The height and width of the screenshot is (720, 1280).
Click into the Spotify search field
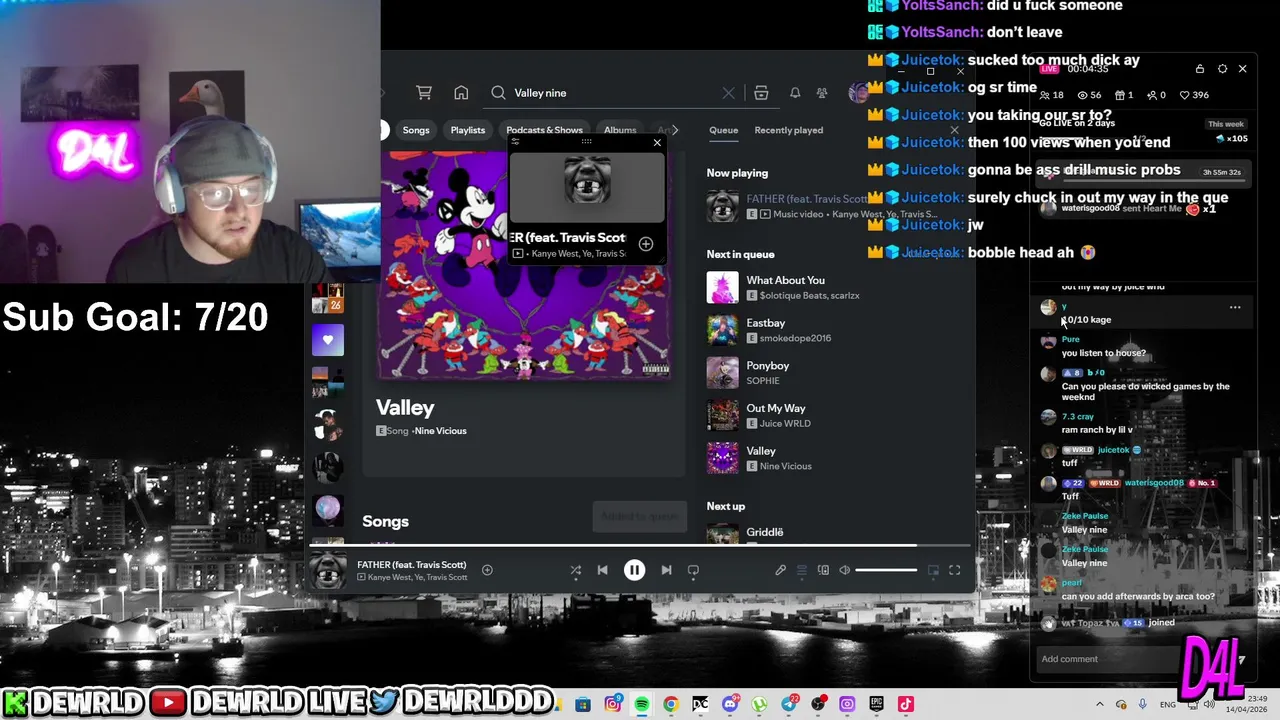(x=612, y=93)
